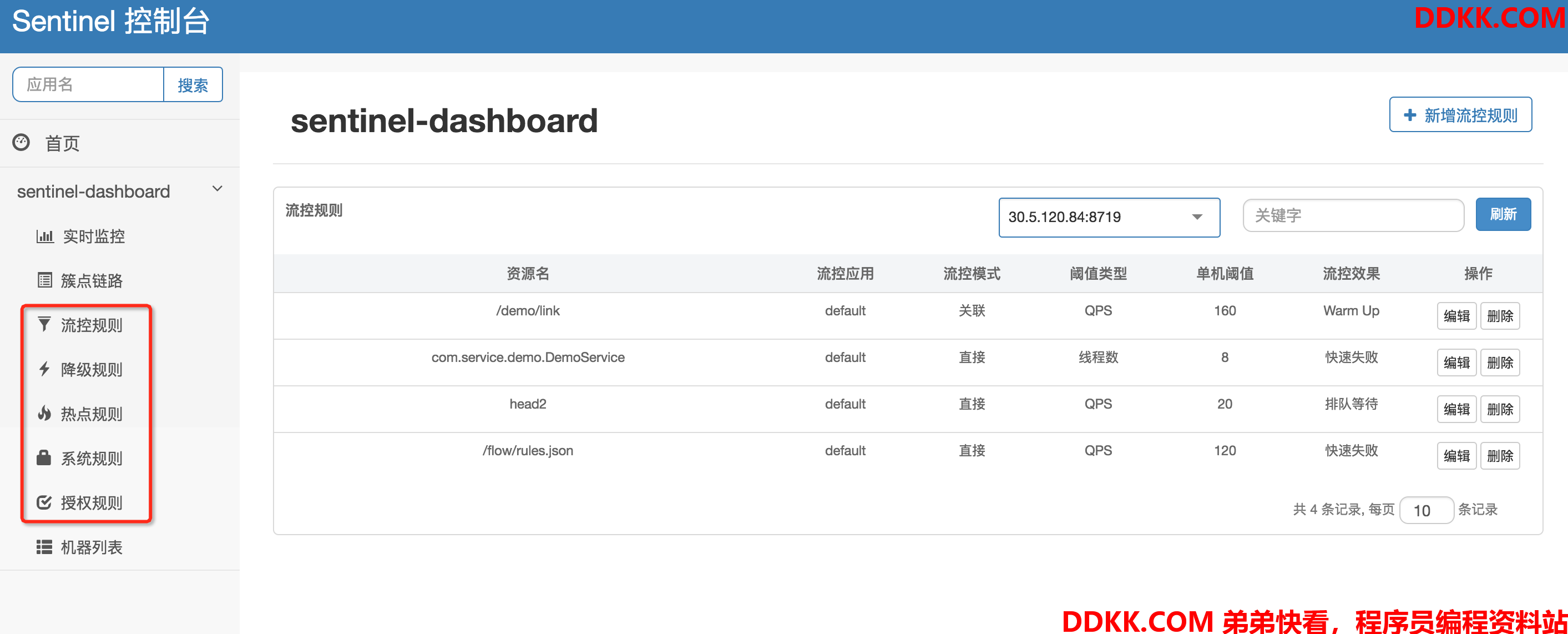
Task: Click the 流控规则 panel heading
Action: pyautogui.click(x=314, y=211)
